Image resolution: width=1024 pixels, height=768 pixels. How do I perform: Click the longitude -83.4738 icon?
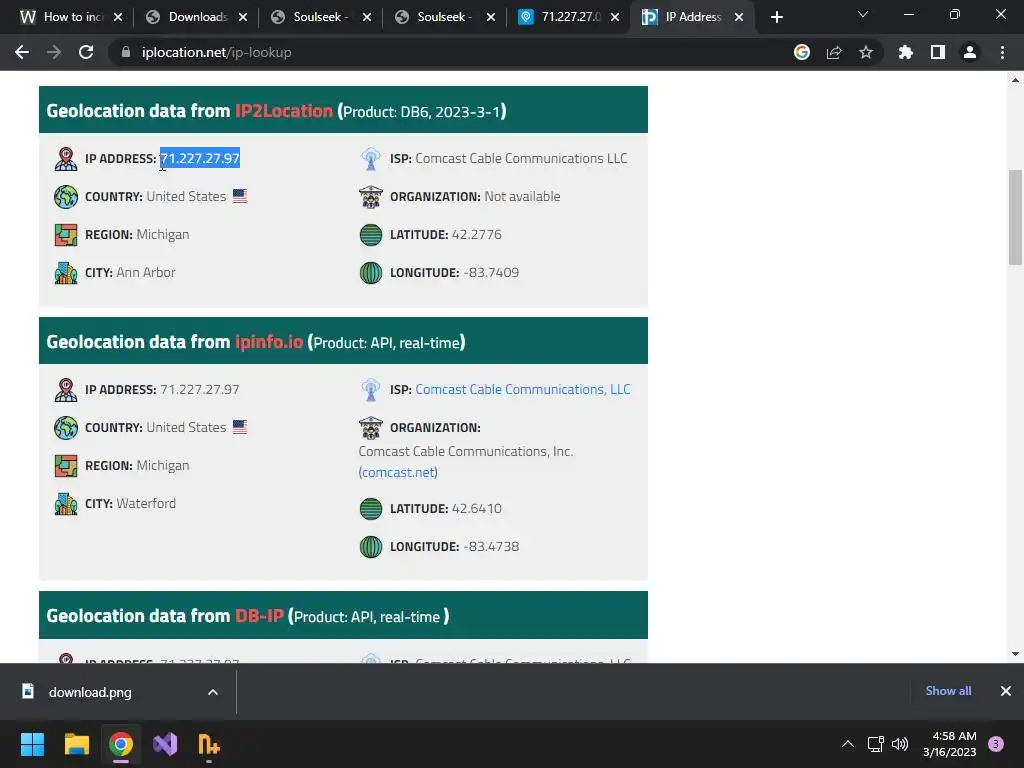click(x=371, y=547)
